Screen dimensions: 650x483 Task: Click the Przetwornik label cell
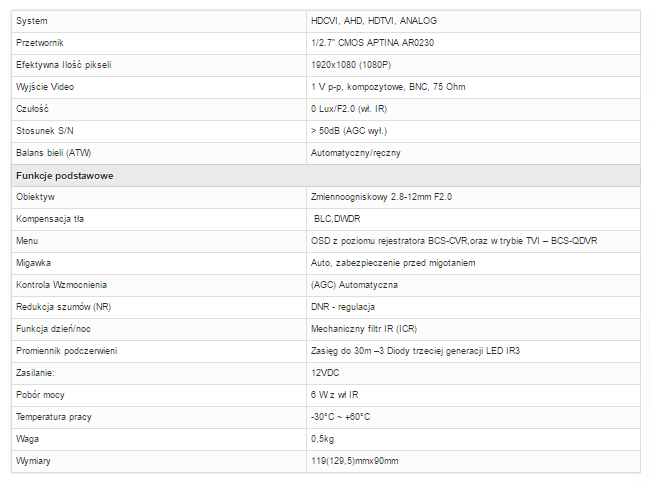click(159, 43)
